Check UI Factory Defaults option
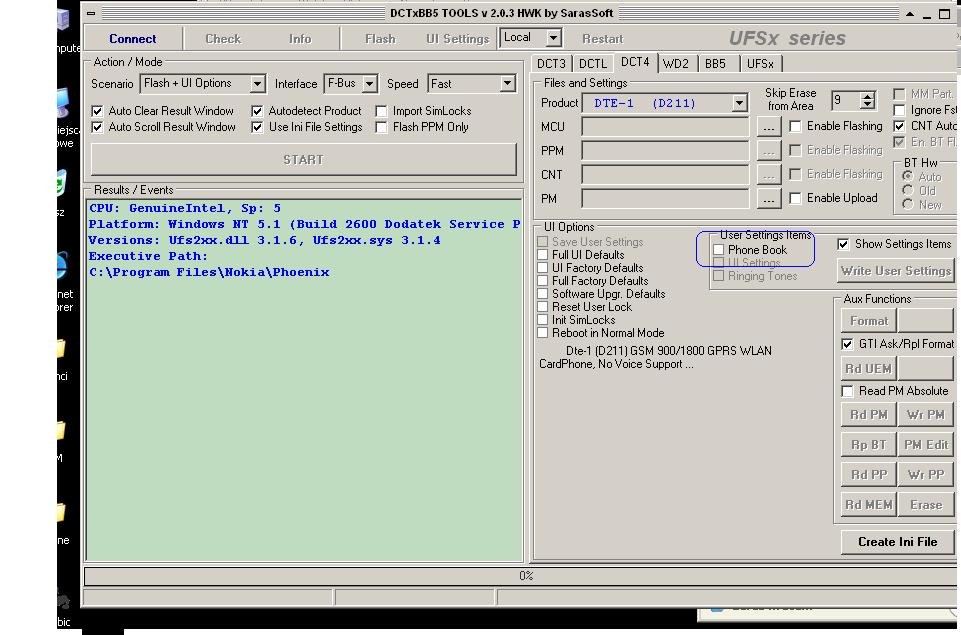Screen dimensions: 961x635 click(542, 267)
